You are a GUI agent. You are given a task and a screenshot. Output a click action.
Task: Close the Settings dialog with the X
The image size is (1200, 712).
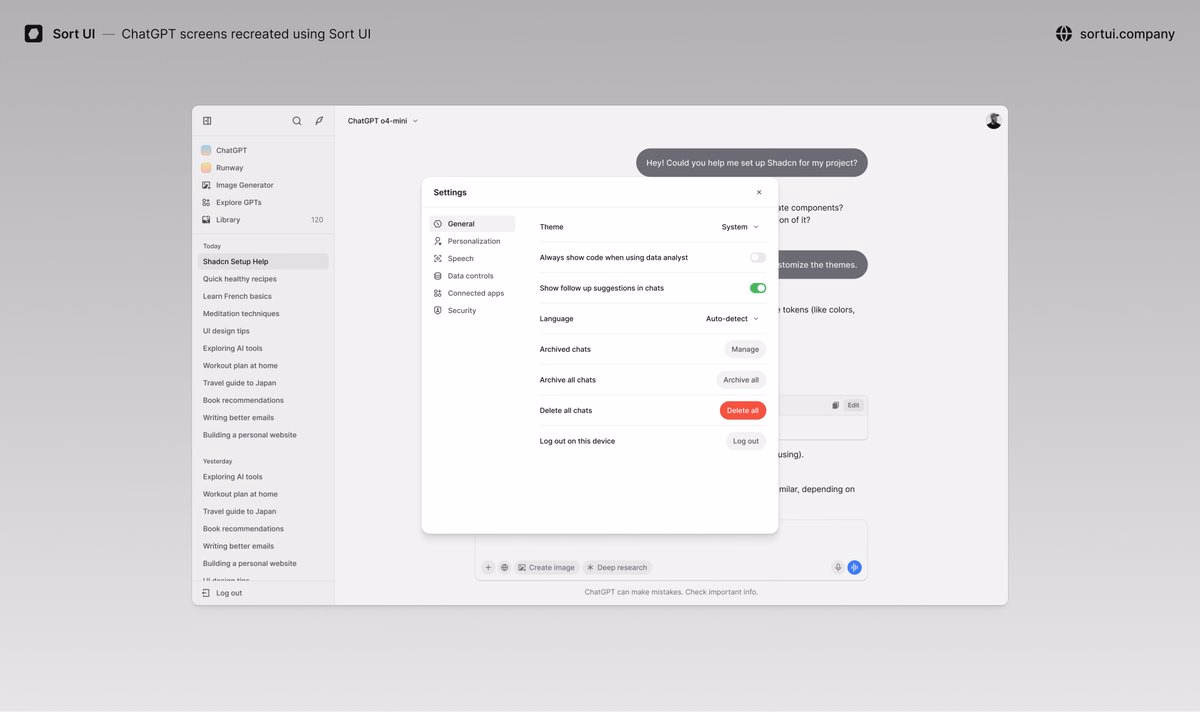759,192
